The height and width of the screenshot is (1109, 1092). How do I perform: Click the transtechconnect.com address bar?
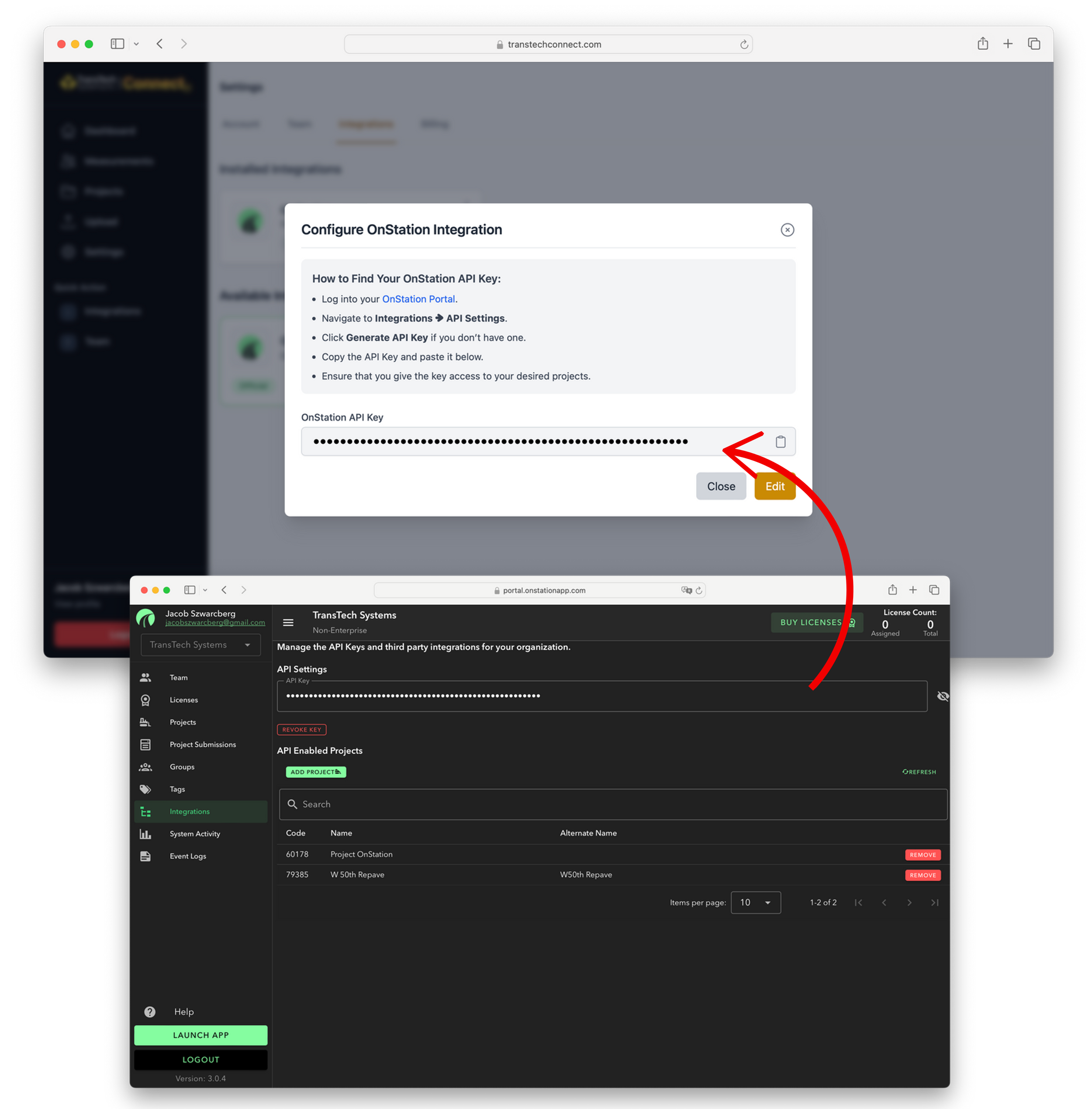[x=548, y=44]
